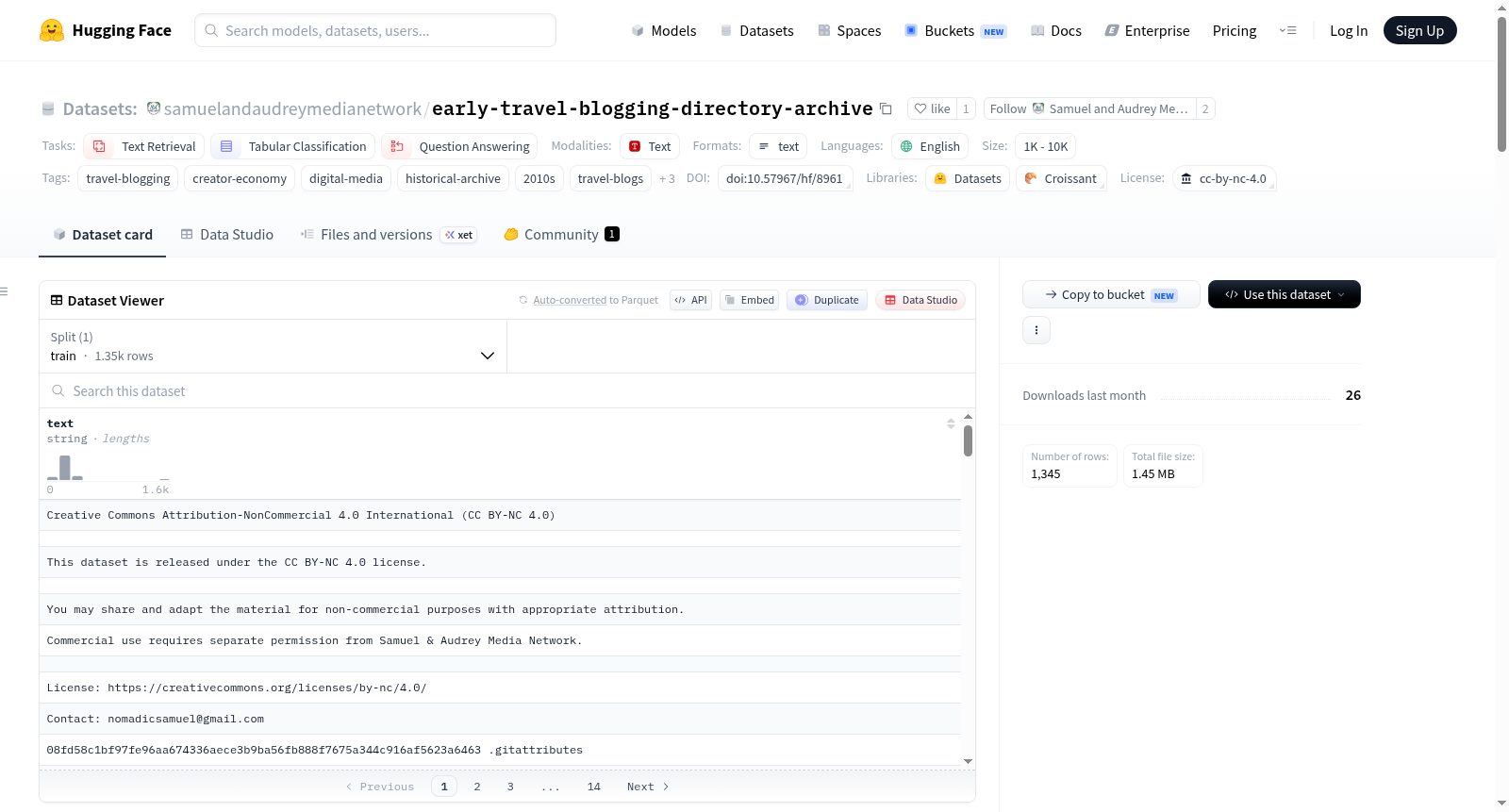Click the text lengths histogram
Screen dimensions: 1509x812
pos(108,468)
